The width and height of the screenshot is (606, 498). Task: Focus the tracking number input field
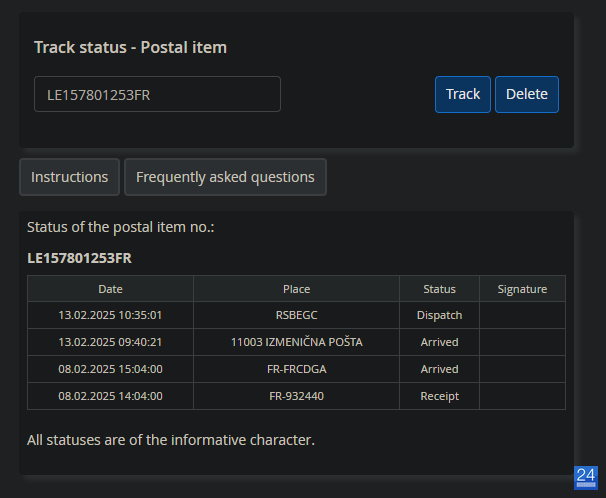point(157,94)
